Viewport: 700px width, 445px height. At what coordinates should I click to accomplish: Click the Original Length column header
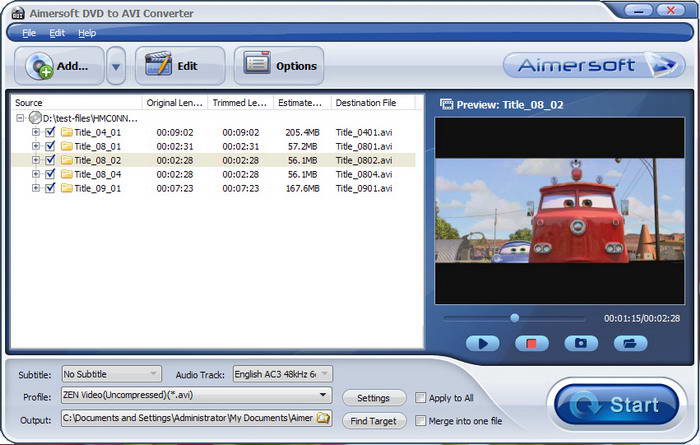pos(175,103)
